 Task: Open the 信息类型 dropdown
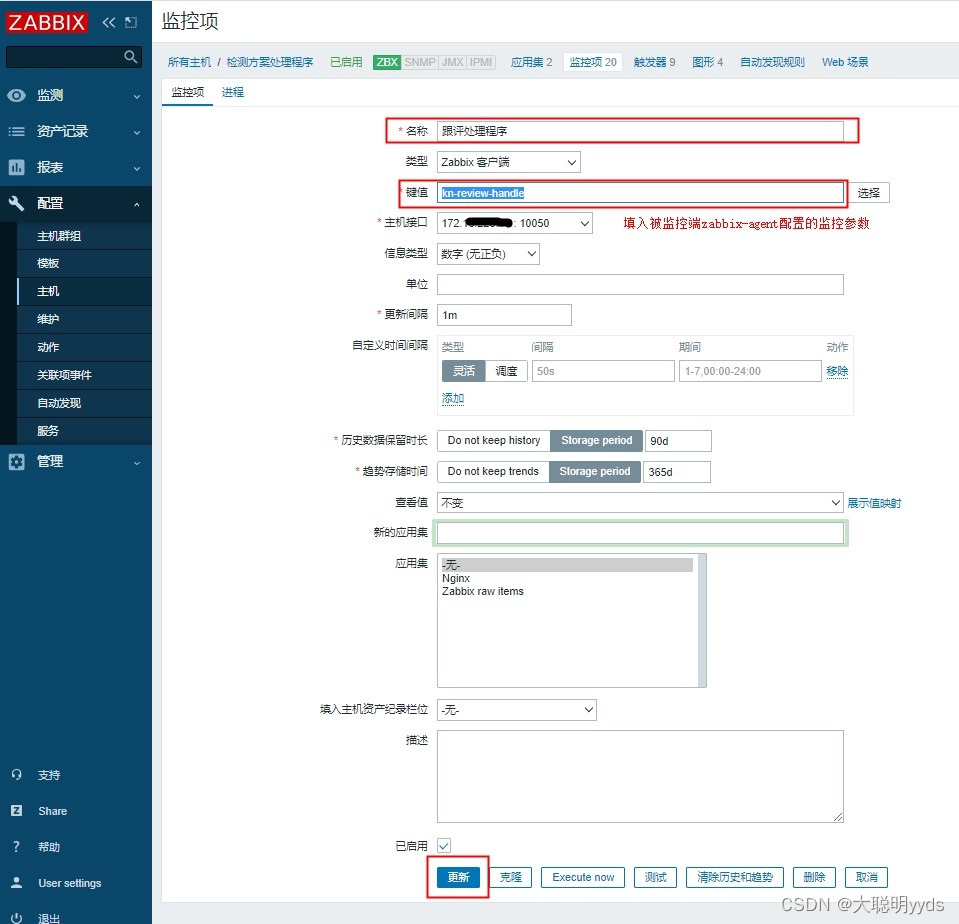tap(488, 254)
